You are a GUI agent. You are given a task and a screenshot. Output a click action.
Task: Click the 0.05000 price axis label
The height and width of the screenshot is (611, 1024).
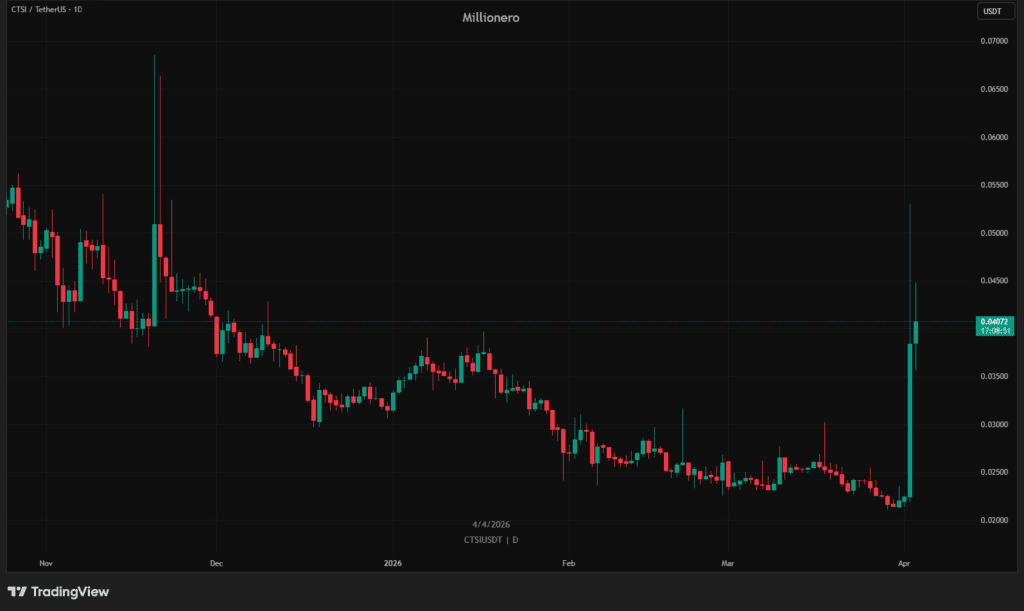(993, 233)
